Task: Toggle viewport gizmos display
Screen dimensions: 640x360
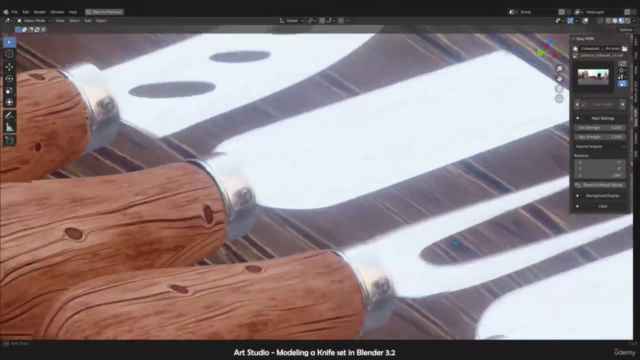Action: 570,20
